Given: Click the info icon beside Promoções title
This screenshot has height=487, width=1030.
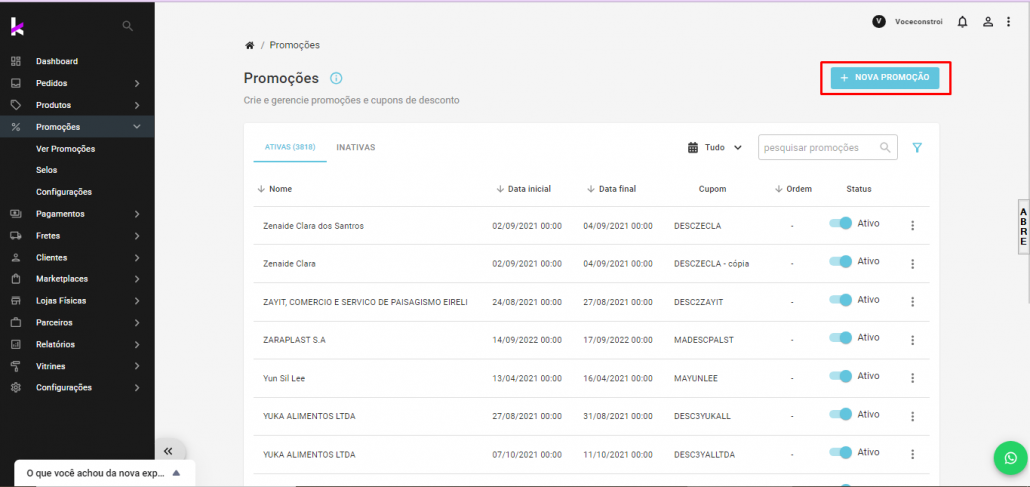Looking at the screenshot, I should [x=336, y=78].
